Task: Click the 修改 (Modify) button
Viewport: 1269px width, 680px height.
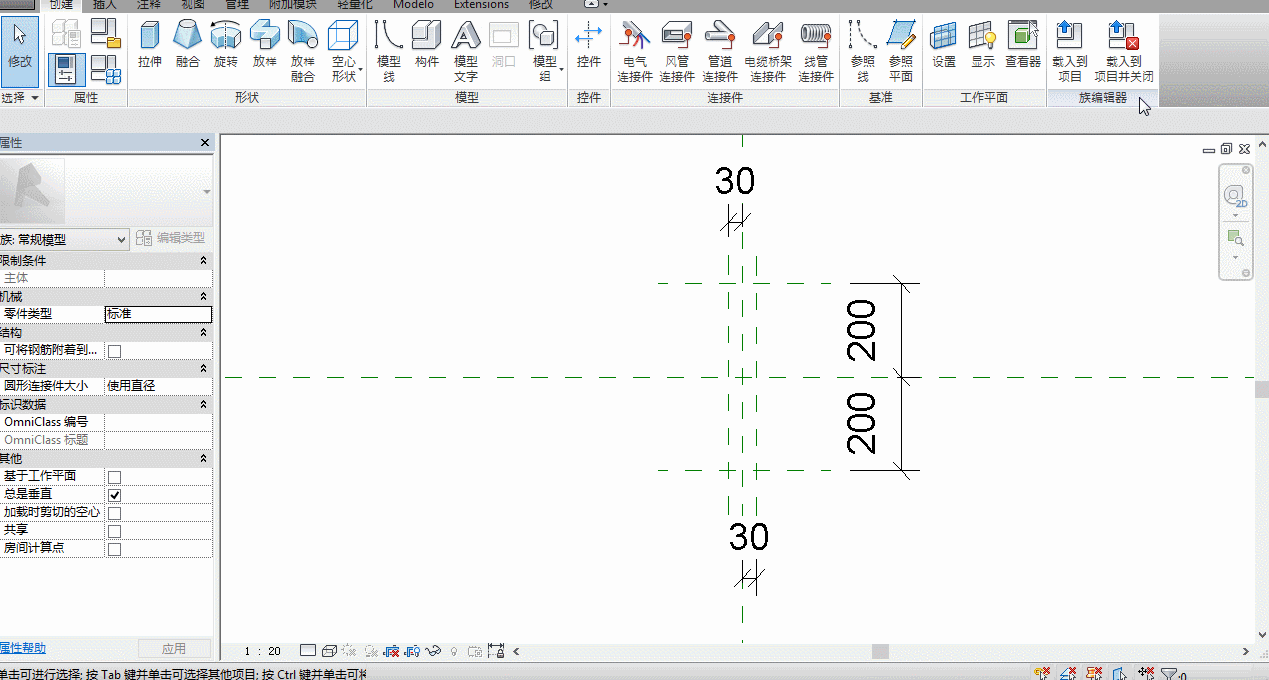Action: tap(20, 49)
